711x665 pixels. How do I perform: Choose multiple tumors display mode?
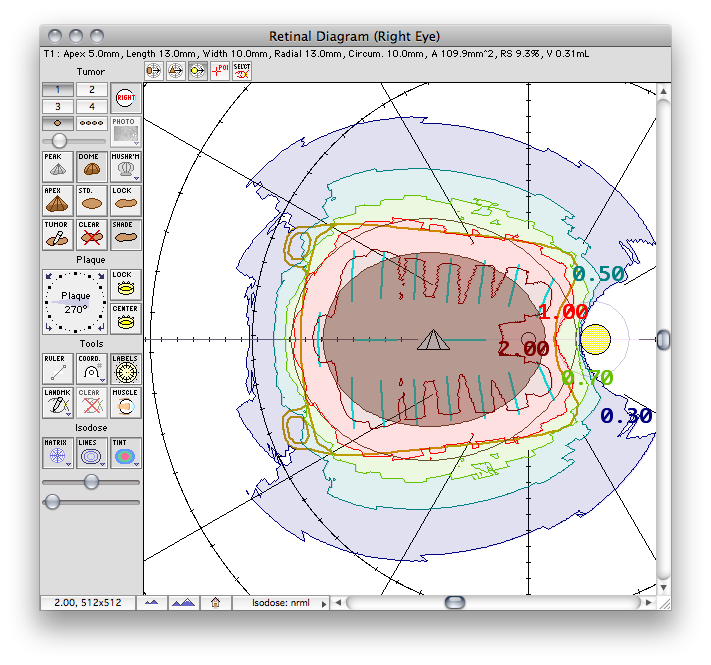pos(92,123)
